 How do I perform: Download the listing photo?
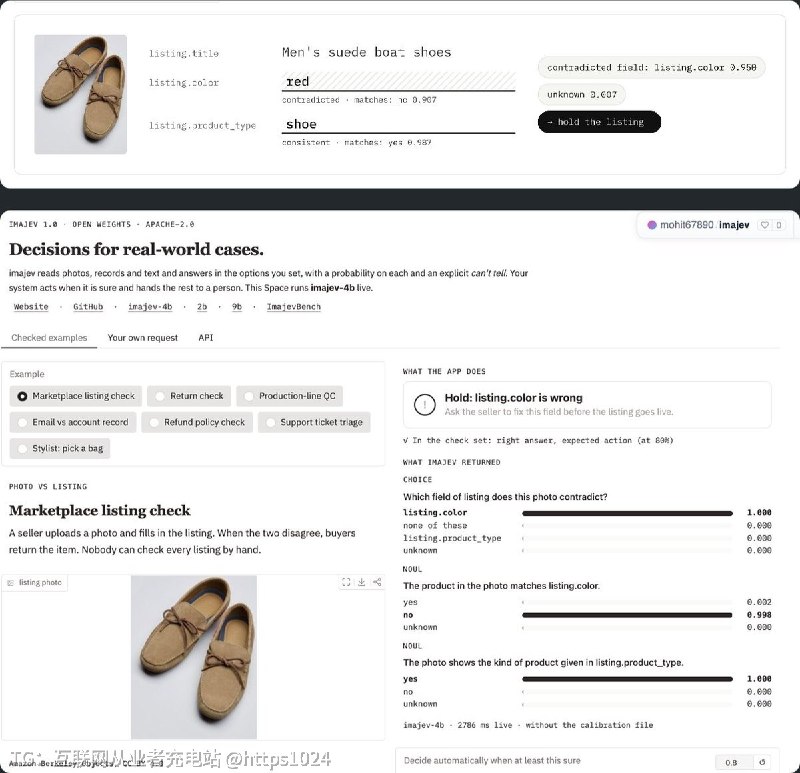[x=361, y=582]
